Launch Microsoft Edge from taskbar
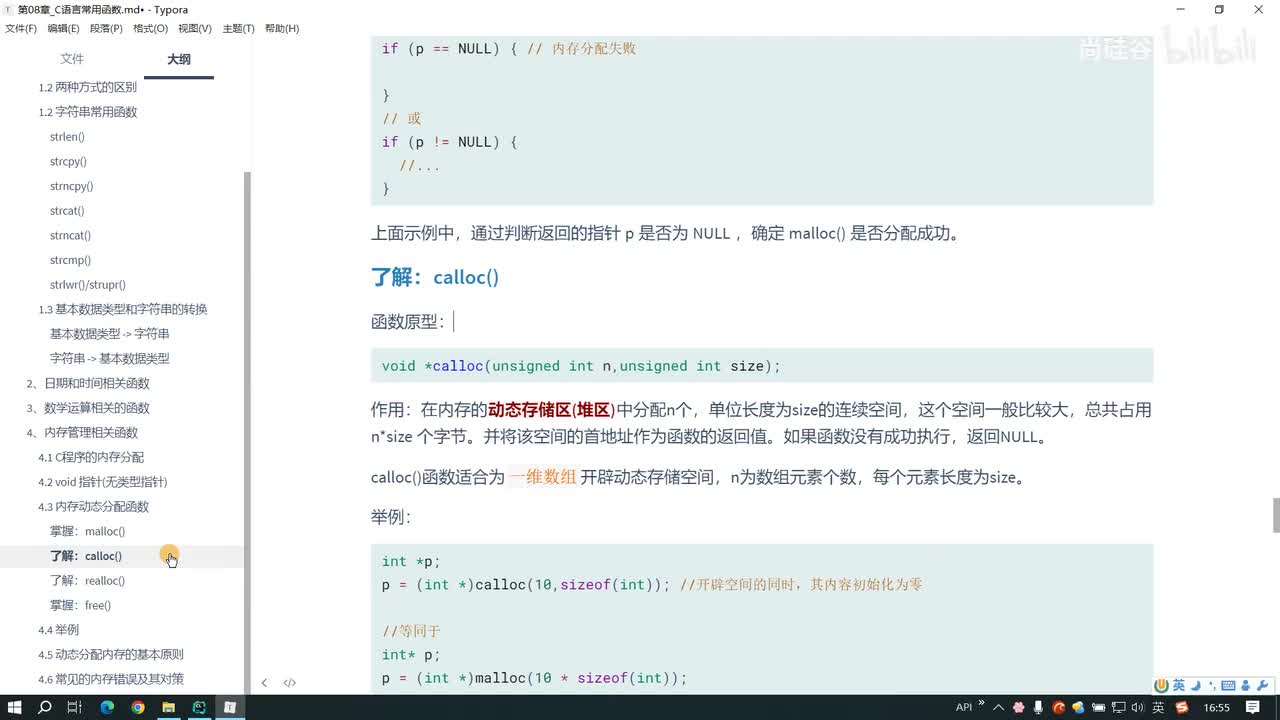The image size is (1280, 720). (x=107, y=707)
